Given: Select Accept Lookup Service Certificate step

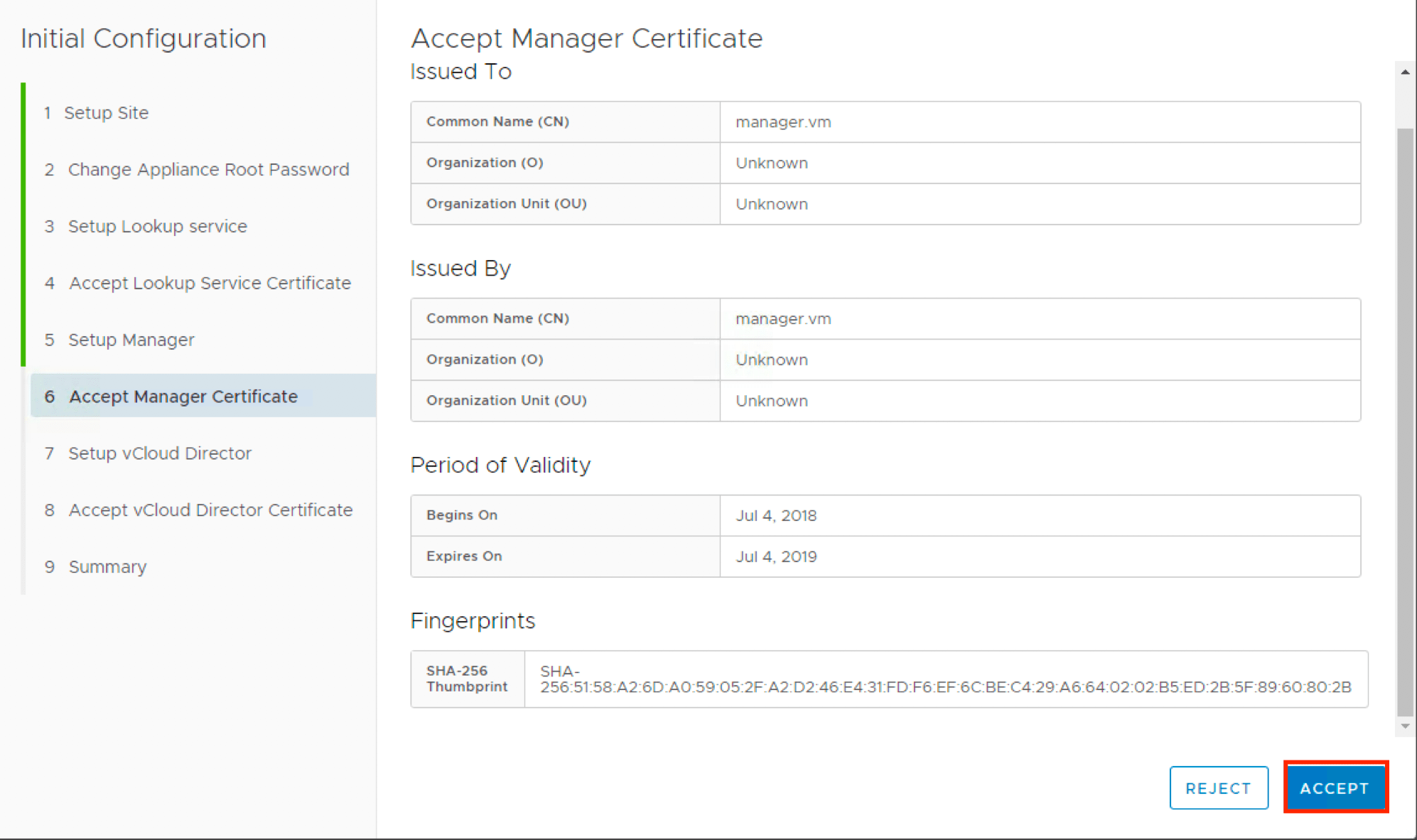Looking at the screenshot, I should click(x=210, y=284).
